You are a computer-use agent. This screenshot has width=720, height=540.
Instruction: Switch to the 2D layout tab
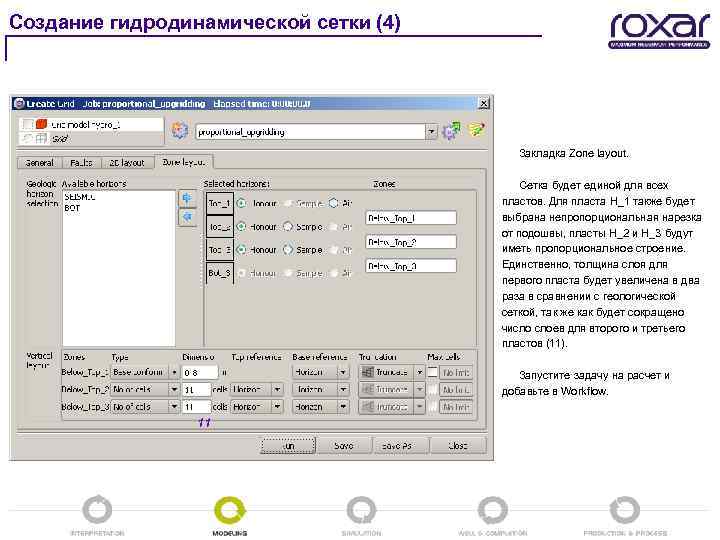(127, 163)
